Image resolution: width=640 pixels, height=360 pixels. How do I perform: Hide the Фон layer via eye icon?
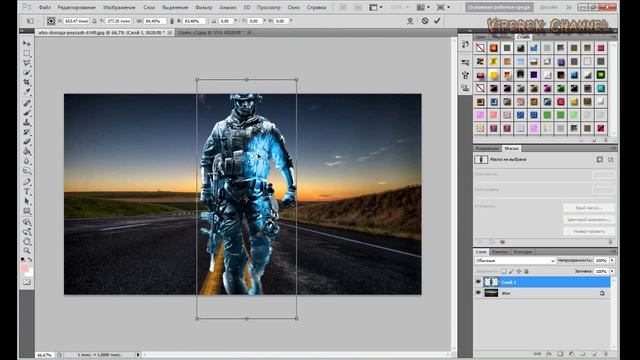pyautogui.click(x=478, y=293)
